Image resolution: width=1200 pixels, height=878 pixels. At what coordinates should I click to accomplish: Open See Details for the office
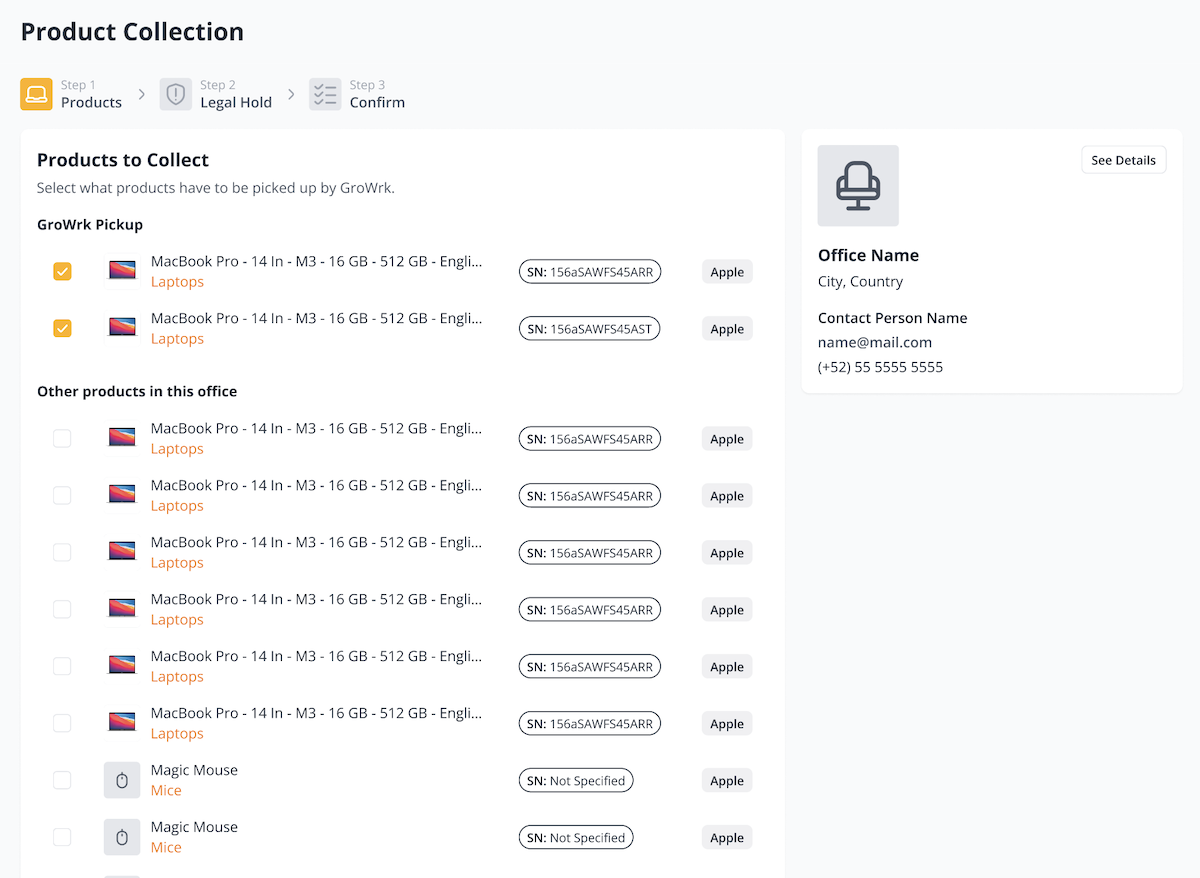(x=1123, y=160)
